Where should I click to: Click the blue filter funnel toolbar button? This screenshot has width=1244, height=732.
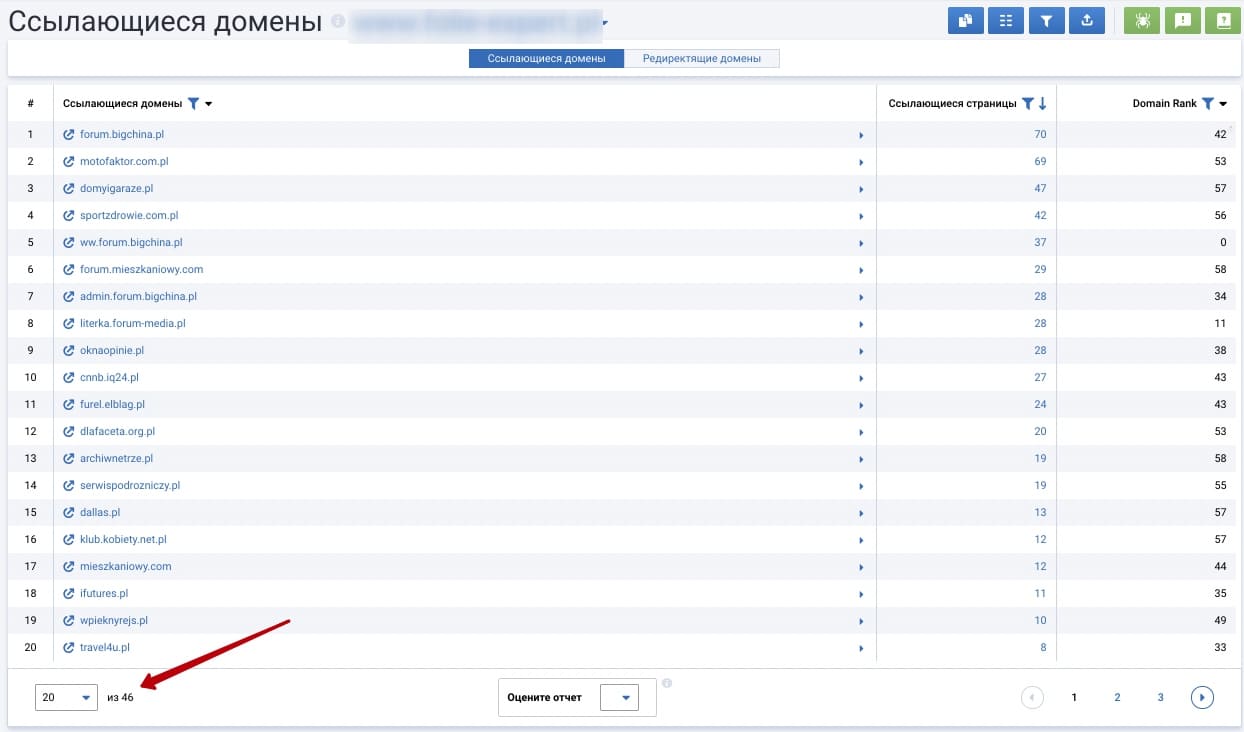(1046, 21)
